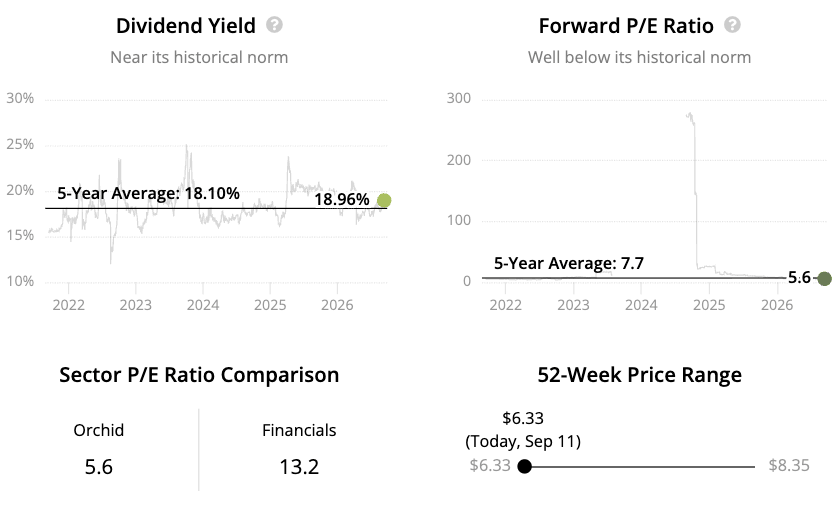
Task: Click the 2024 tick on dividend yield chart
Action: tap(202, 305)
